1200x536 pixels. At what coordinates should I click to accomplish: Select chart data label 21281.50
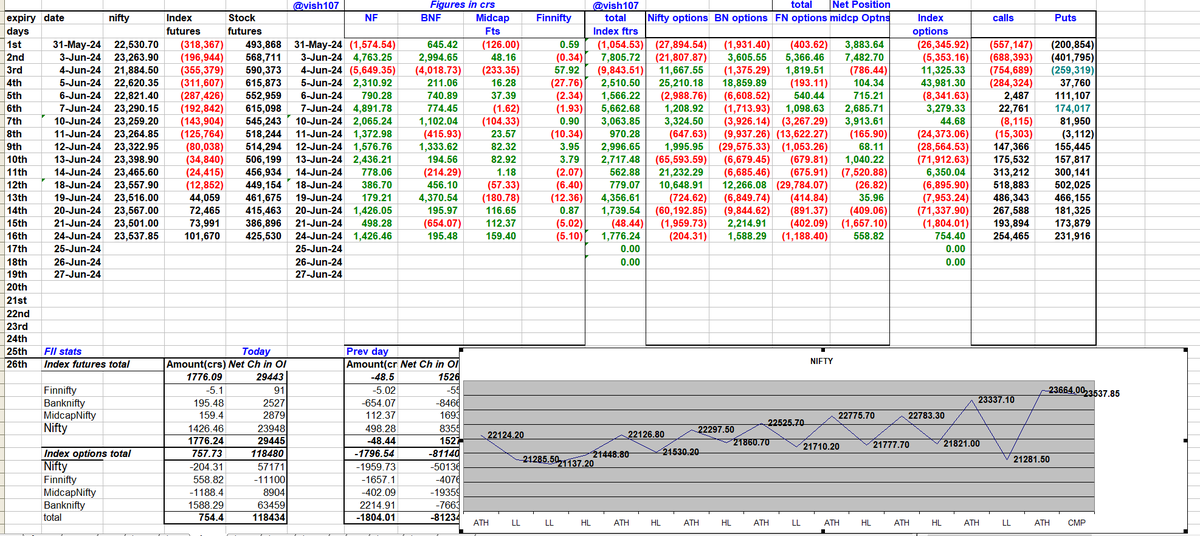(x=1030, y=458)
